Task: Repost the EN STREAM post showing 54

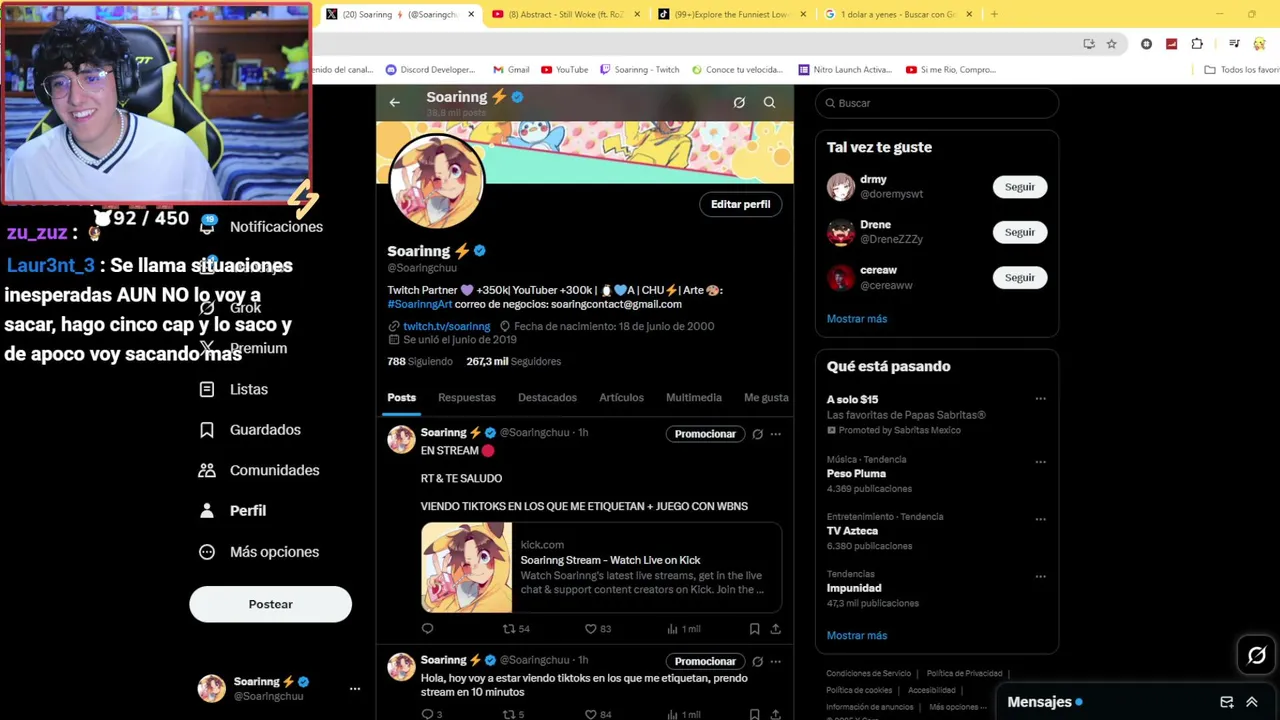Action: coord(516,629)
